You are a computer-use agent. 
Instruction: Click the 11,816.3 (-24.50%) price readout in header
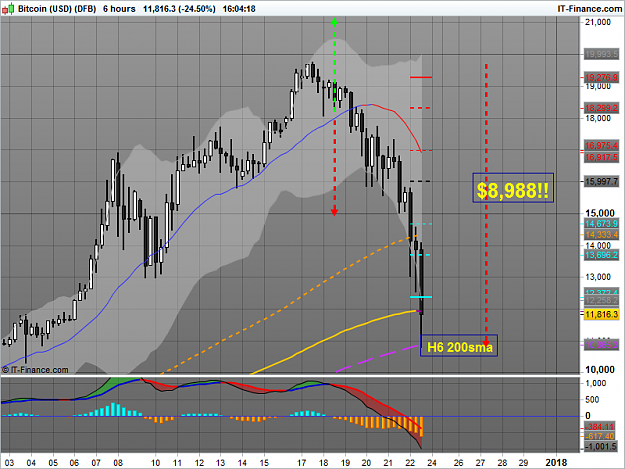179,9
